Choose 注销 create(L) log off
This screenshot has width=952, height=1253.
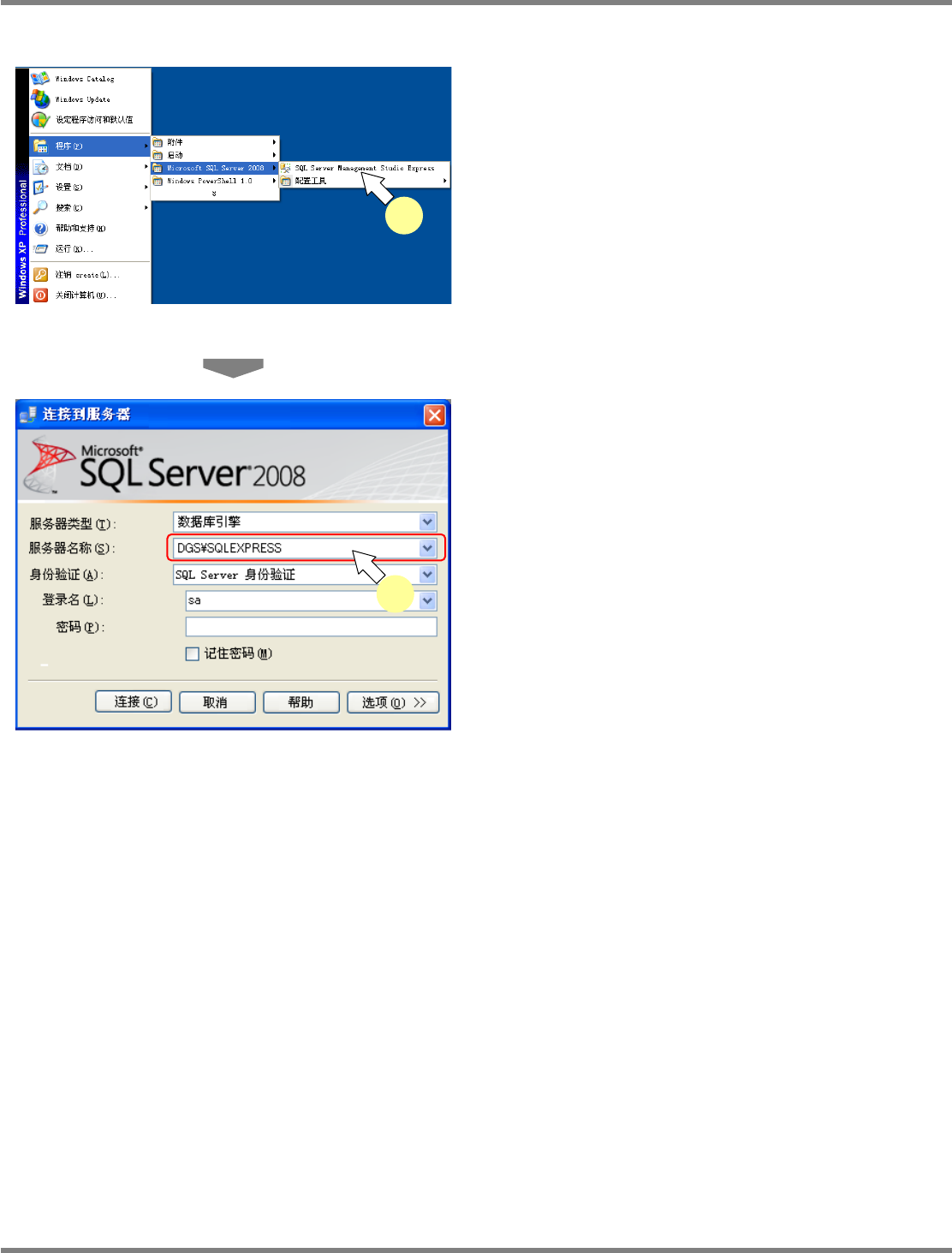90,275
